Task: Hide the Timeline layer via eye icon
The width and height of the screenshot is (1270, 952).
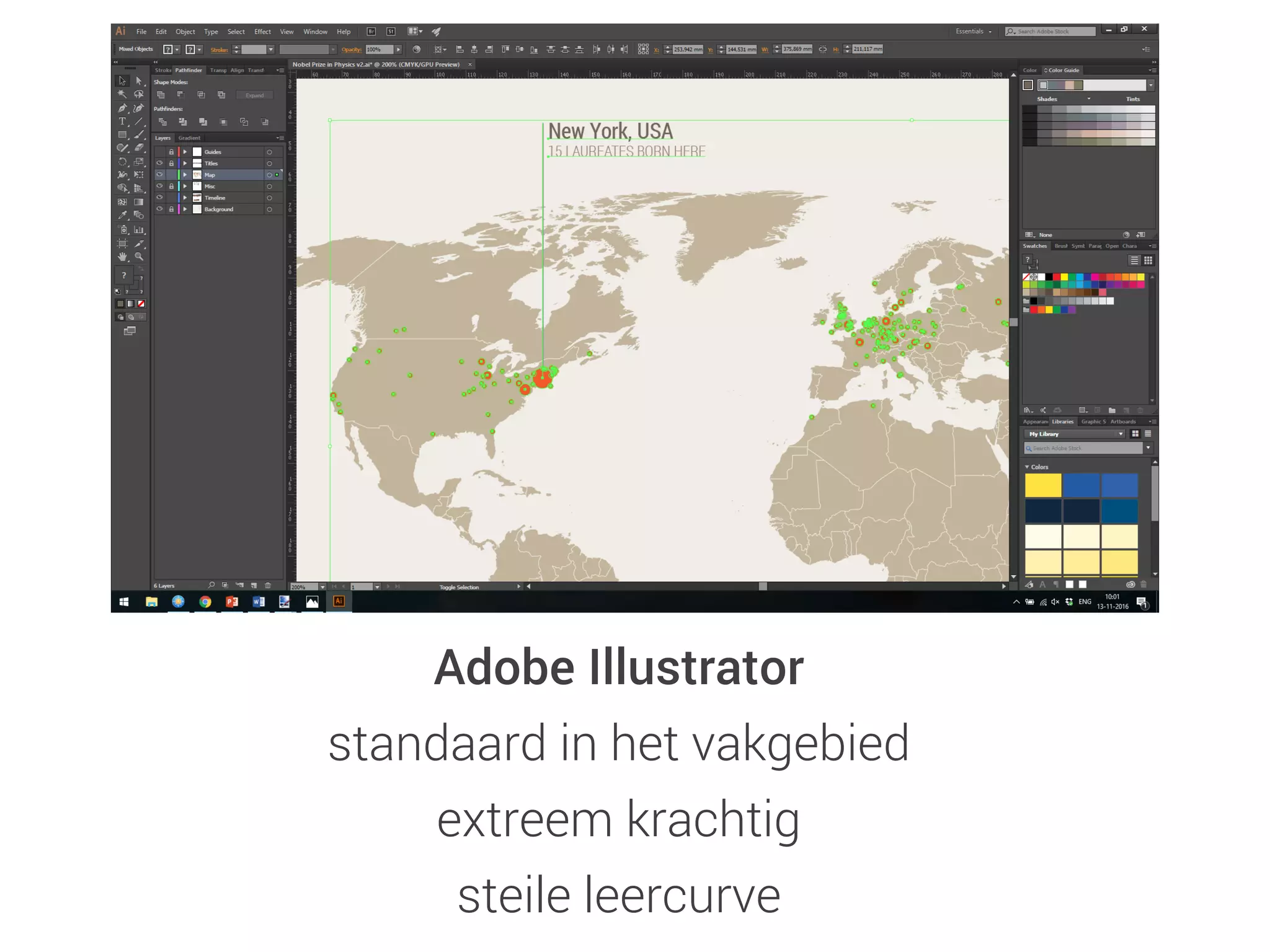Action: pos(159,198)
